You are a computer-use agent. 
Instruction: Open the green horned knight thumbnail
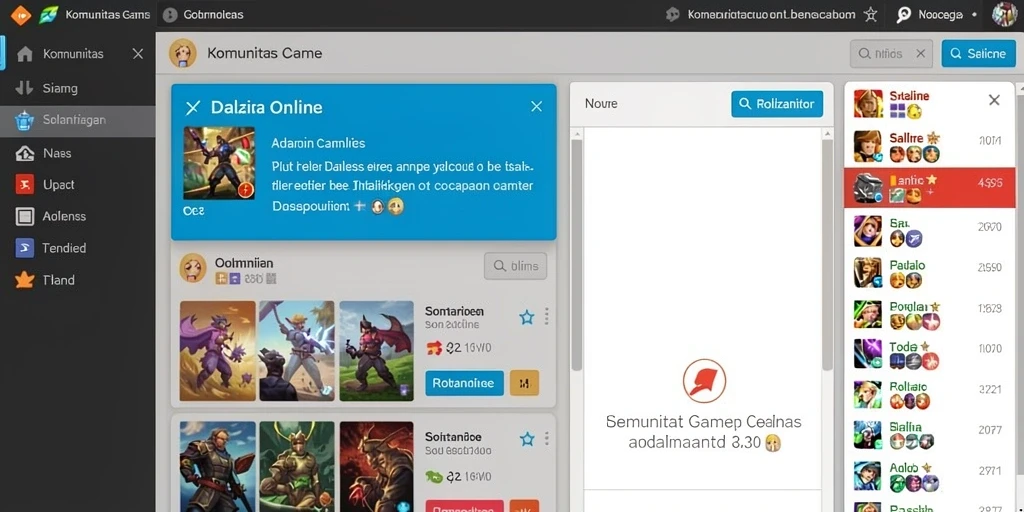(x=297, y=466)
